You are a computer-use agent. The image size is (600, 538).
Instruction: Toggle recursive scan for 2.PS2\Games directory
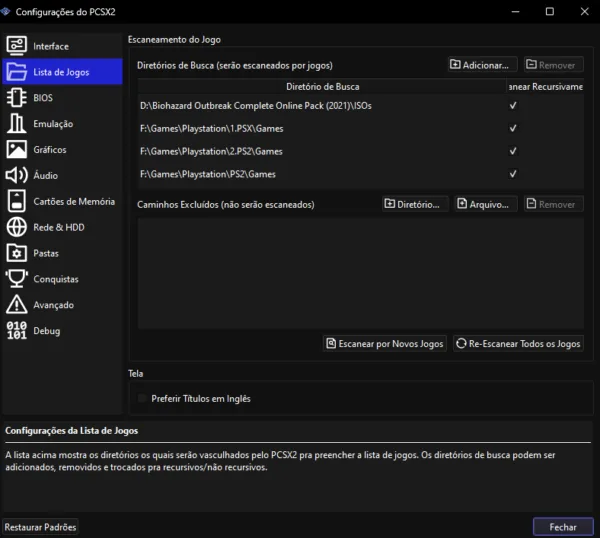513,151
